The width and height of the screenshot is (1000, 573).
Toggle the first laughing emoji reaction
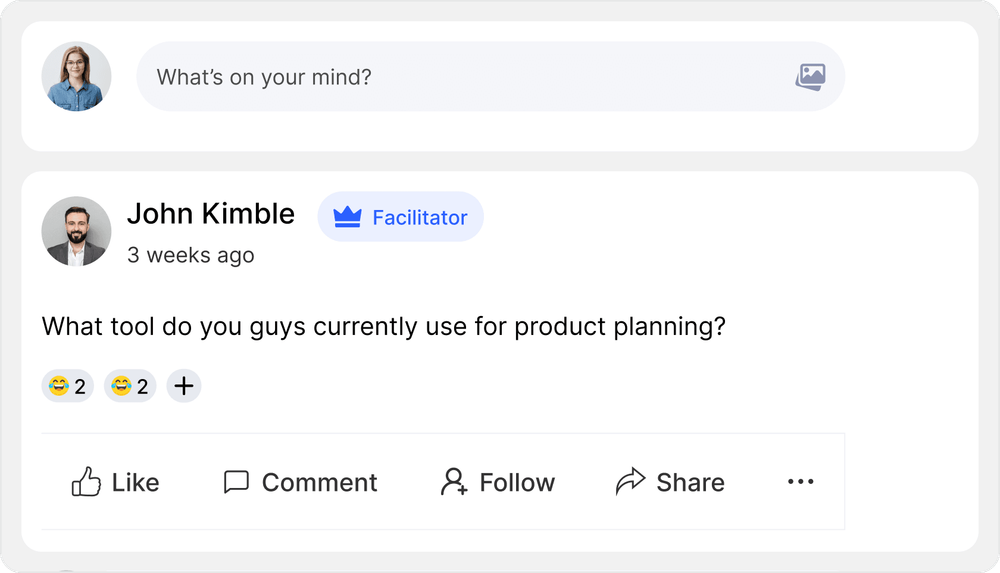pos(67,386)
